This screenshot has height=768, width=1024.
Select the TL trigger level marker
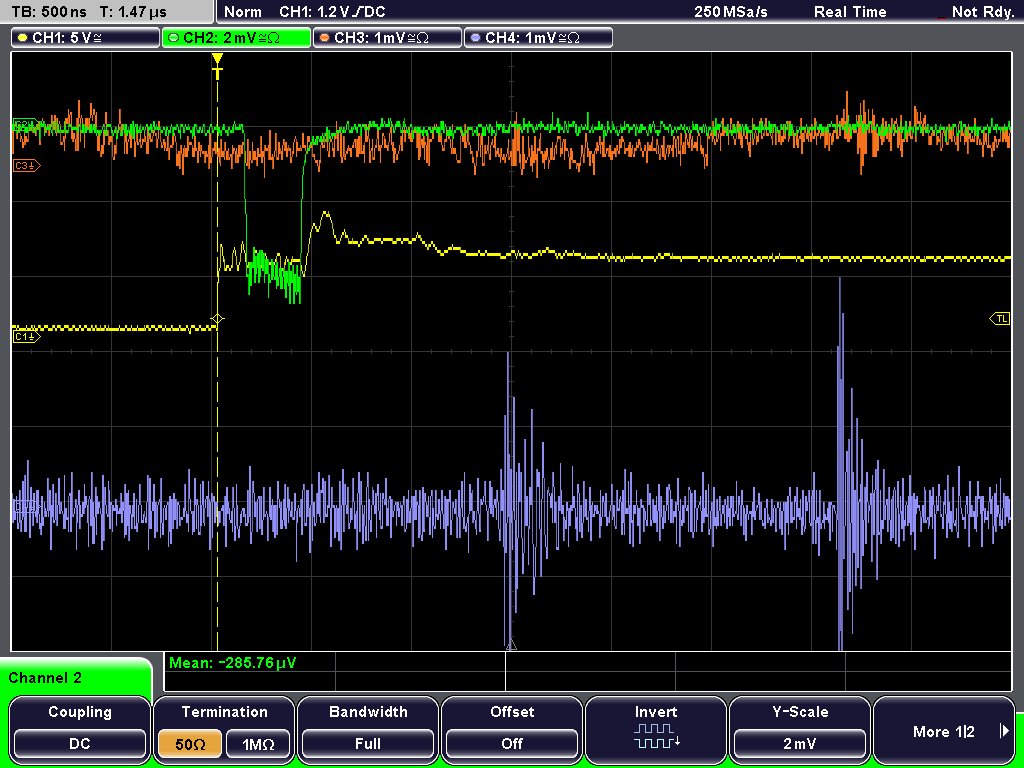[1000, 319]
